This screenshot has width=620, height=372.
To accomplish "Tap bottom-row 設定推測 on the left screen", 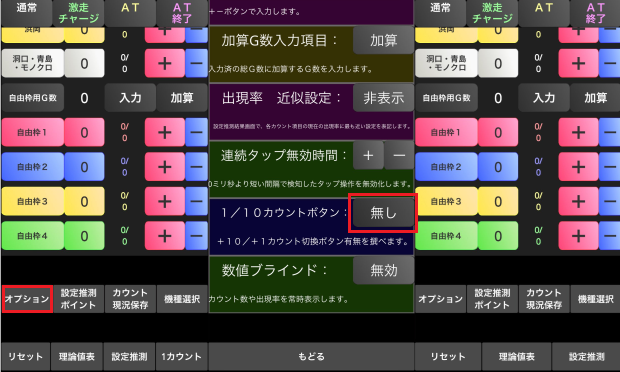I will (129, 357).
